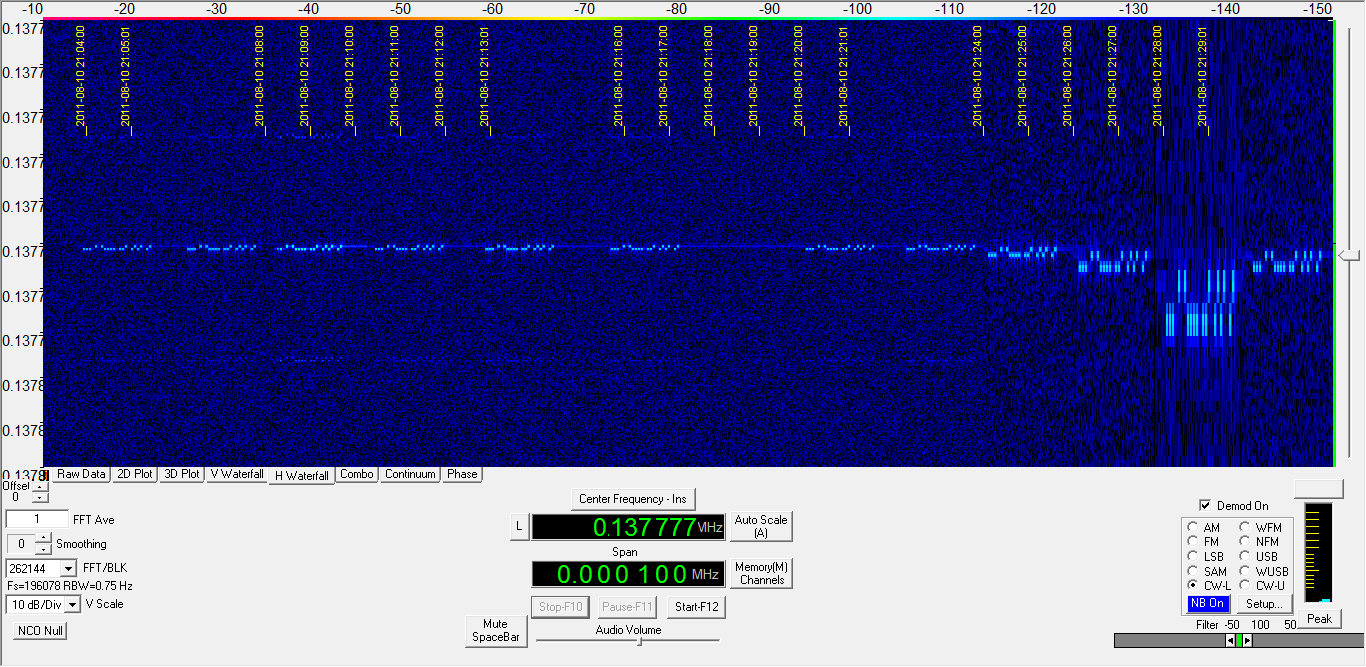Decrease the Smoothing value
This screenshot has height=667, width=1366.
(x=43, y=549)
